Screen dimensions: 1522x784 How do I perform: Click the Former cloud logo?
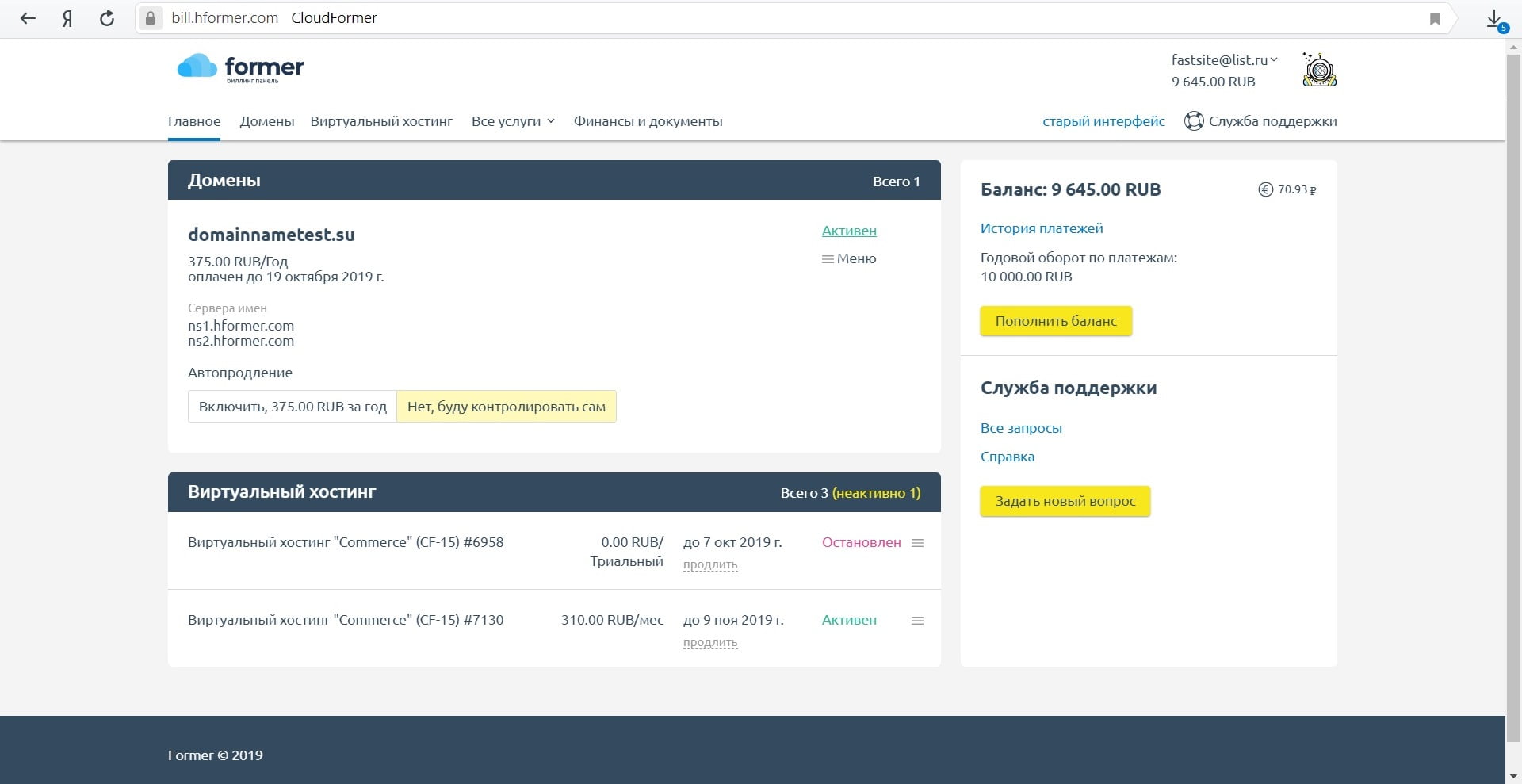coord(240,68)
